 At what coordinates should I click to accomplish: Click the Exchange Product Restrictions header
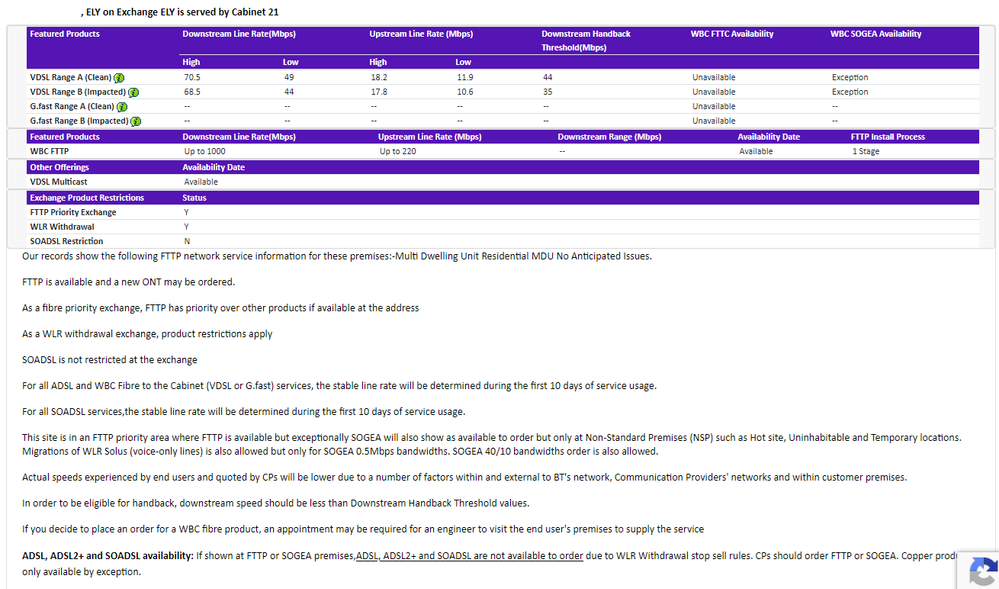87,198
